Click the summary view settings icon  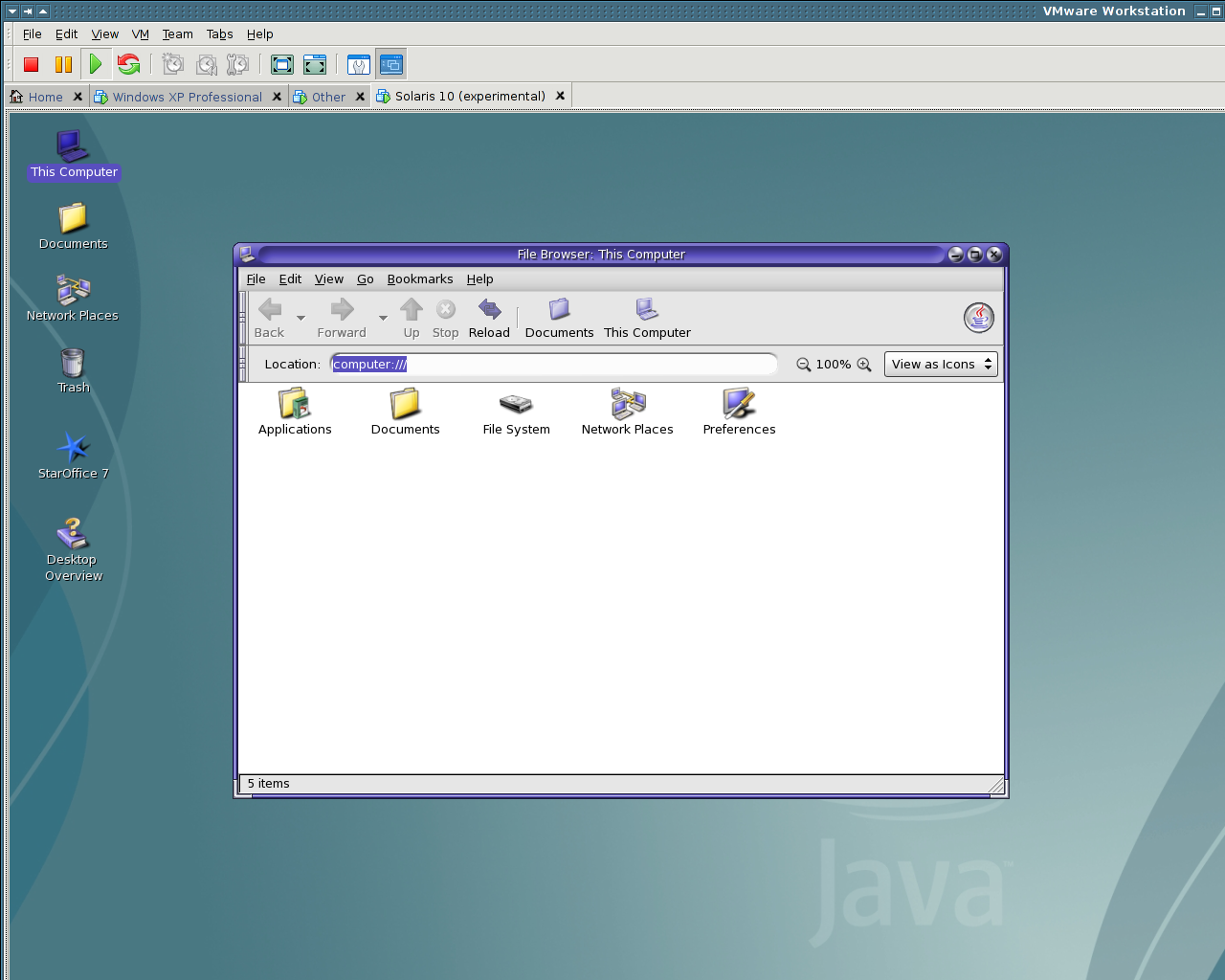[x=359, y=64]
